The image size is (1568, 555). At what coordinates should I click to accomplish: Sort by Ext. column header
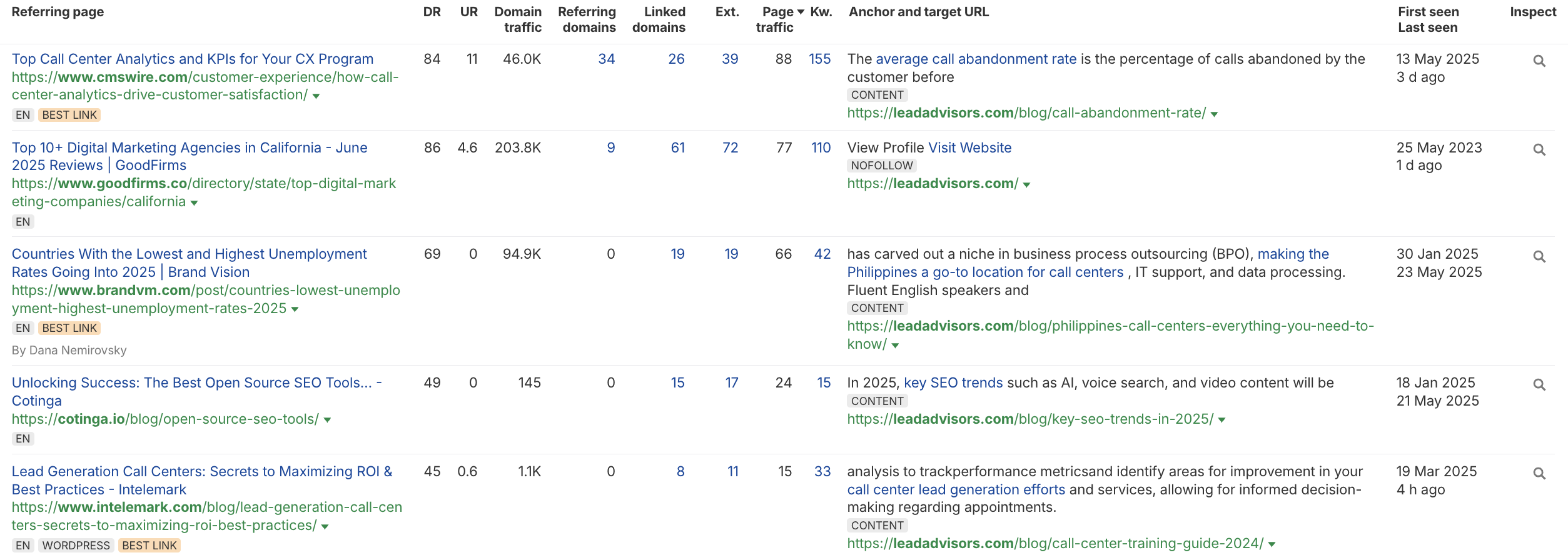point(727,12)
